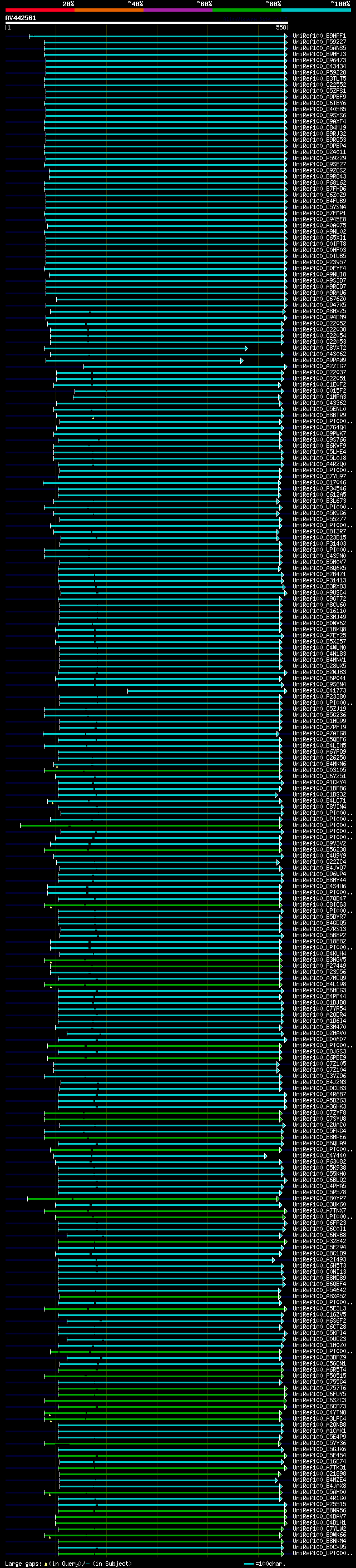Select the UniRef100_B3DMZ9 label
Viewport: 356px width, 1568px height.
point(319,1357)
